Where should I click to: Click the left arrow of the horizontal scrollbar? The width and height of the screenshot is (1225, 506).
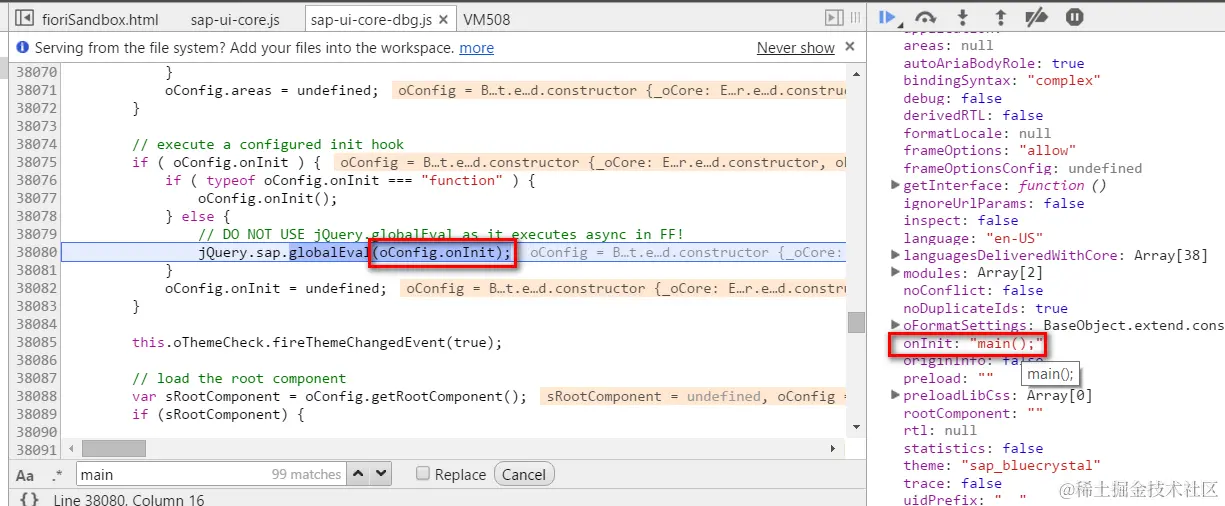[x=69, y=449]
